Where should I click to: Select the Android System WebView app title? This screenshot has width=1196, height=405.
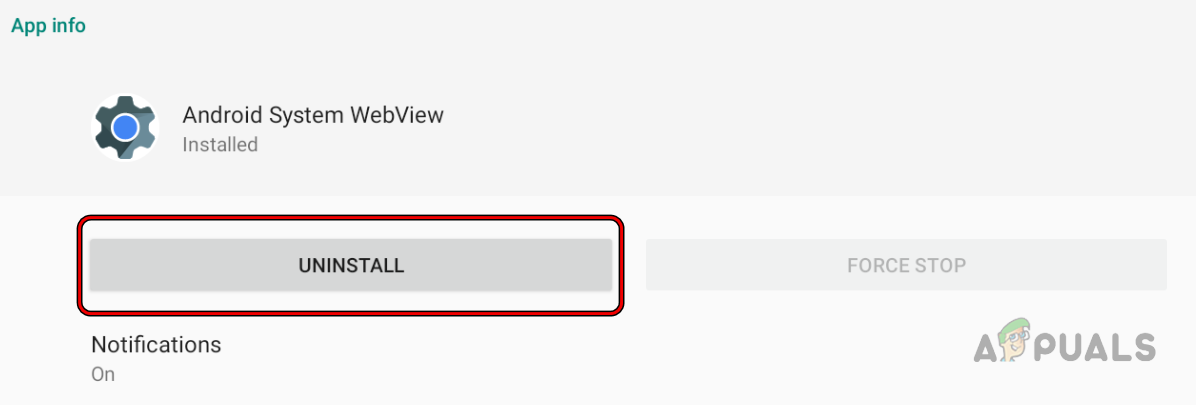(x=313, y=115)
